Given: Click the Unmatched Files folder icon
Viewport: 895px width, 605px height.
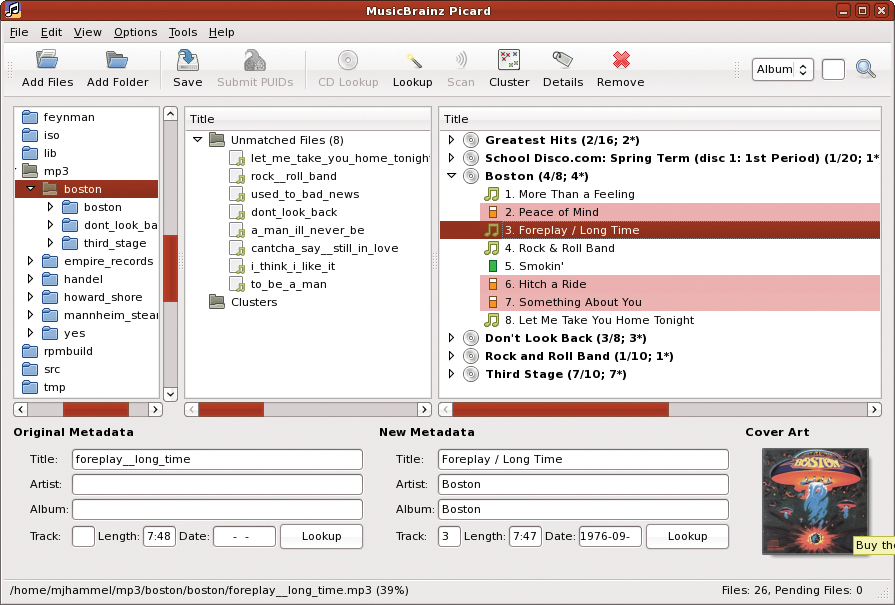Looking at the screenshot, I should (x=217, y=140).
